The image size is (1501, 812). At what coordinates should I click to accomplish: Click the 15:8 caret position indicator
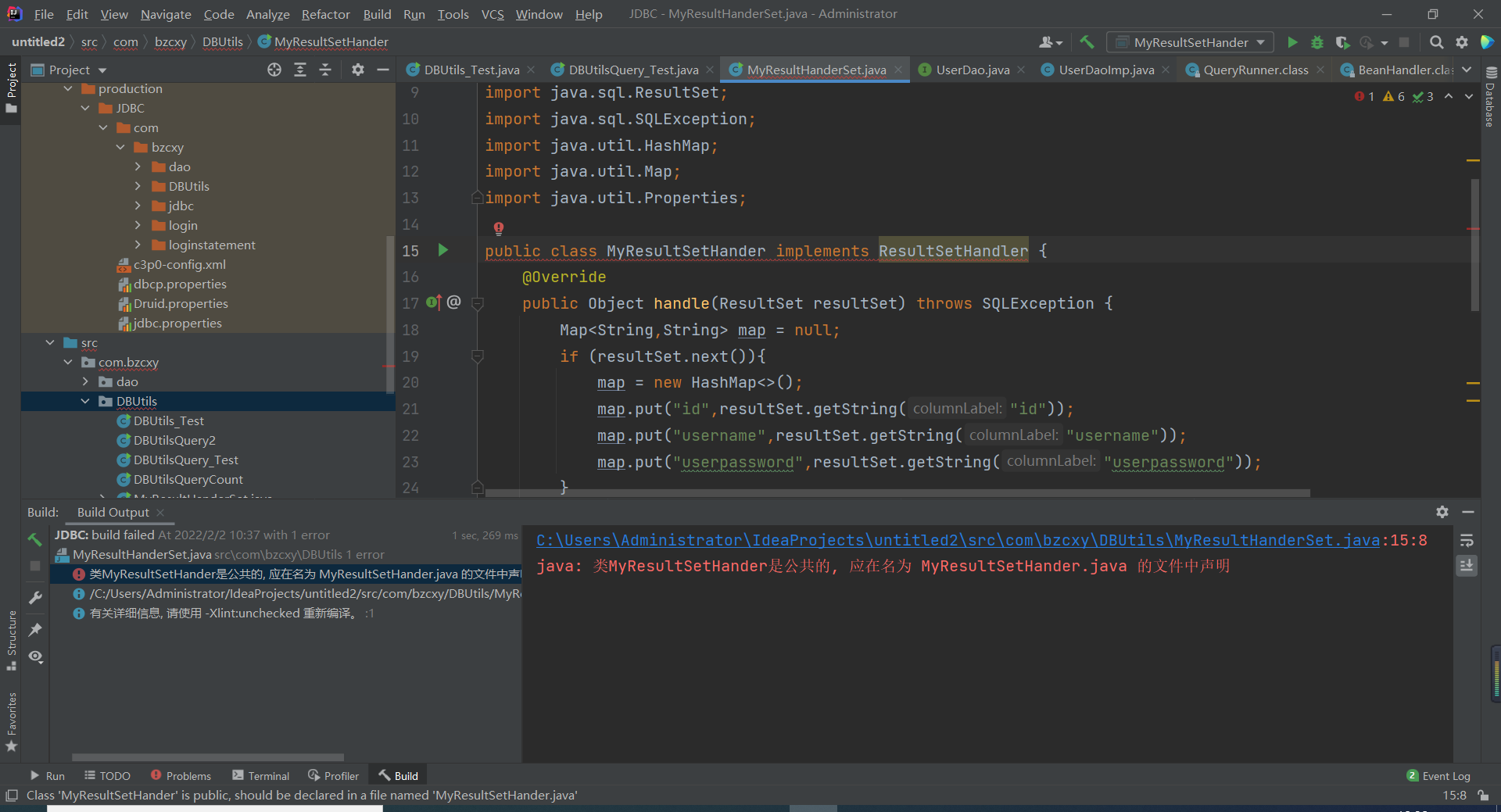click(x=1454, y=796)
